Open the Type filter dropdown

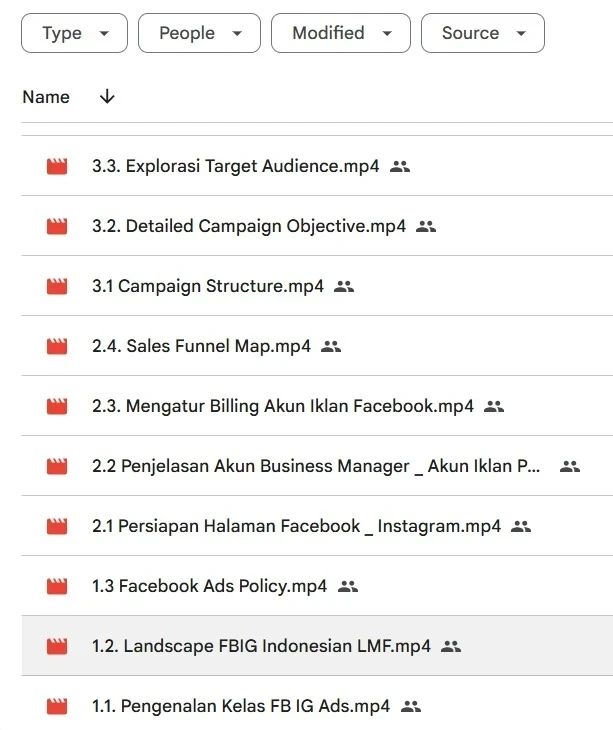pos(74,33)
